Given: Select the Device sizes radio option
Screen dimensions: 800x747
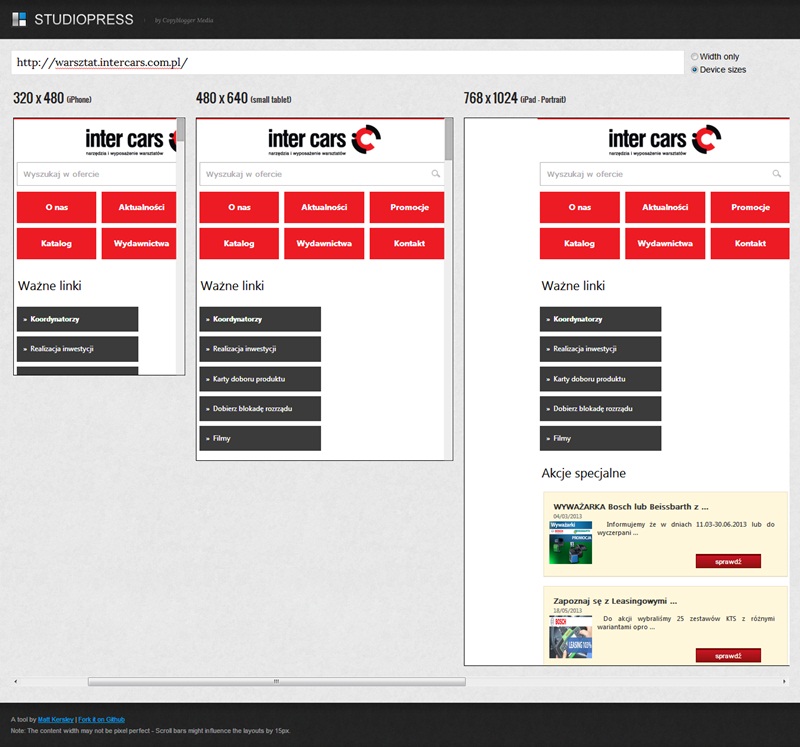Looking at the screenshot, I should (695, 70).
